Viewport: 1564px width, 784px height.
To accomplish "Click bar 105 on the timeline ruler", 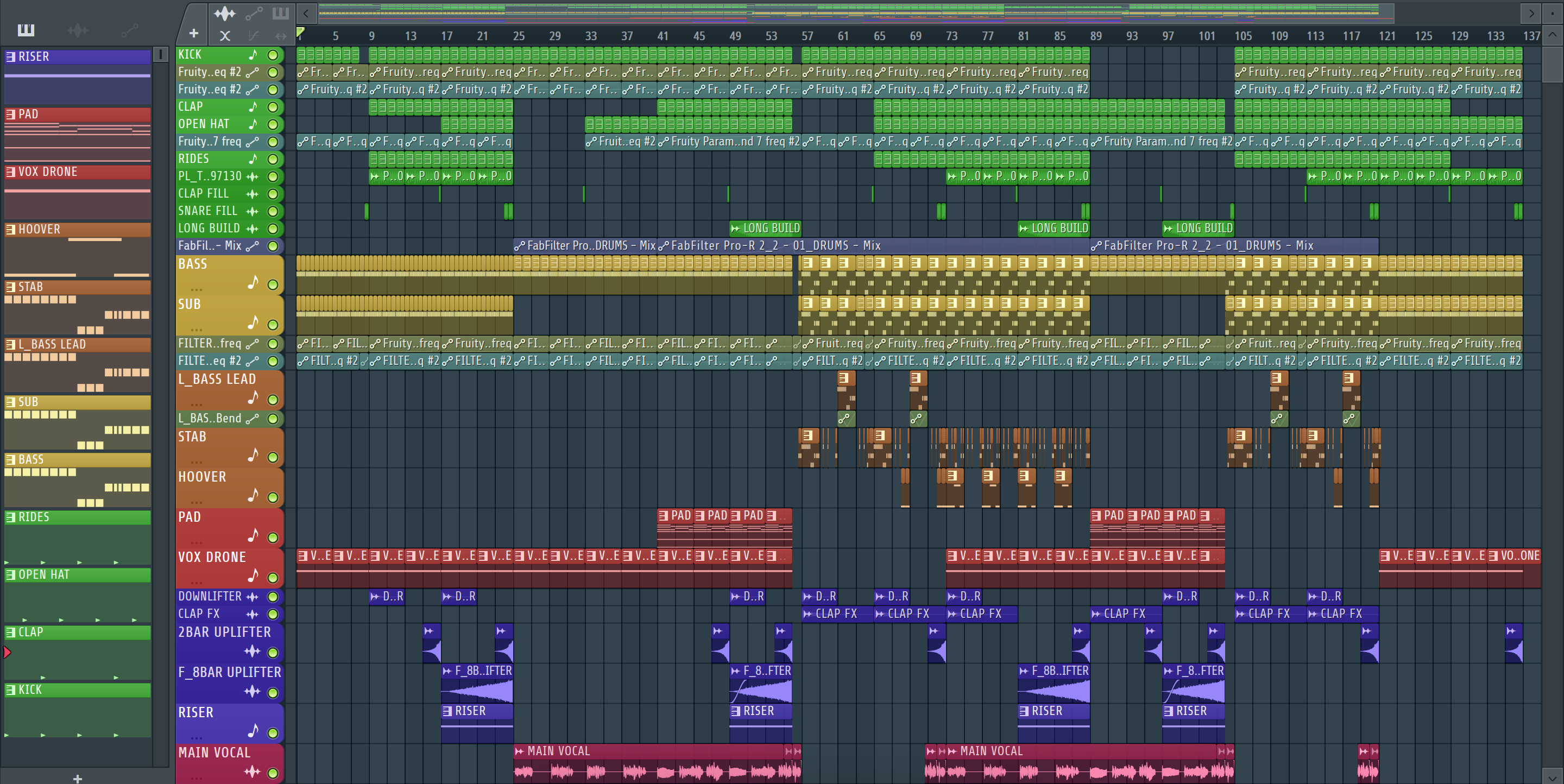I will (x=1243, y=36).
